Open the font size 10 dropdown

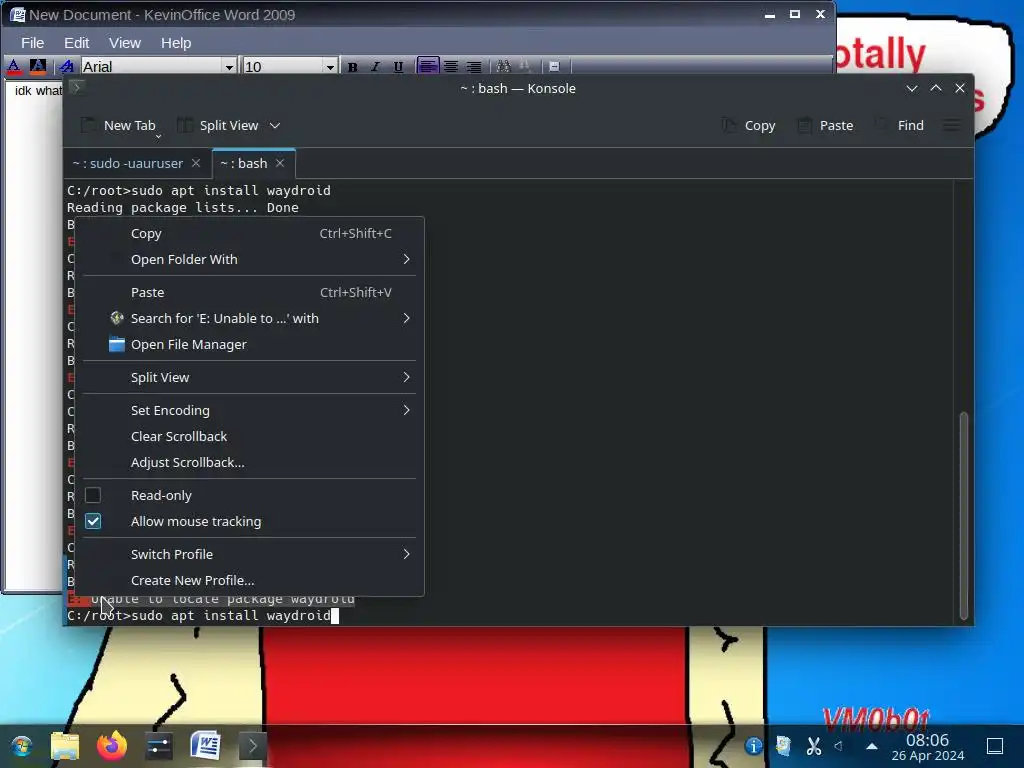pyautogui.click(x=330, y=67)
